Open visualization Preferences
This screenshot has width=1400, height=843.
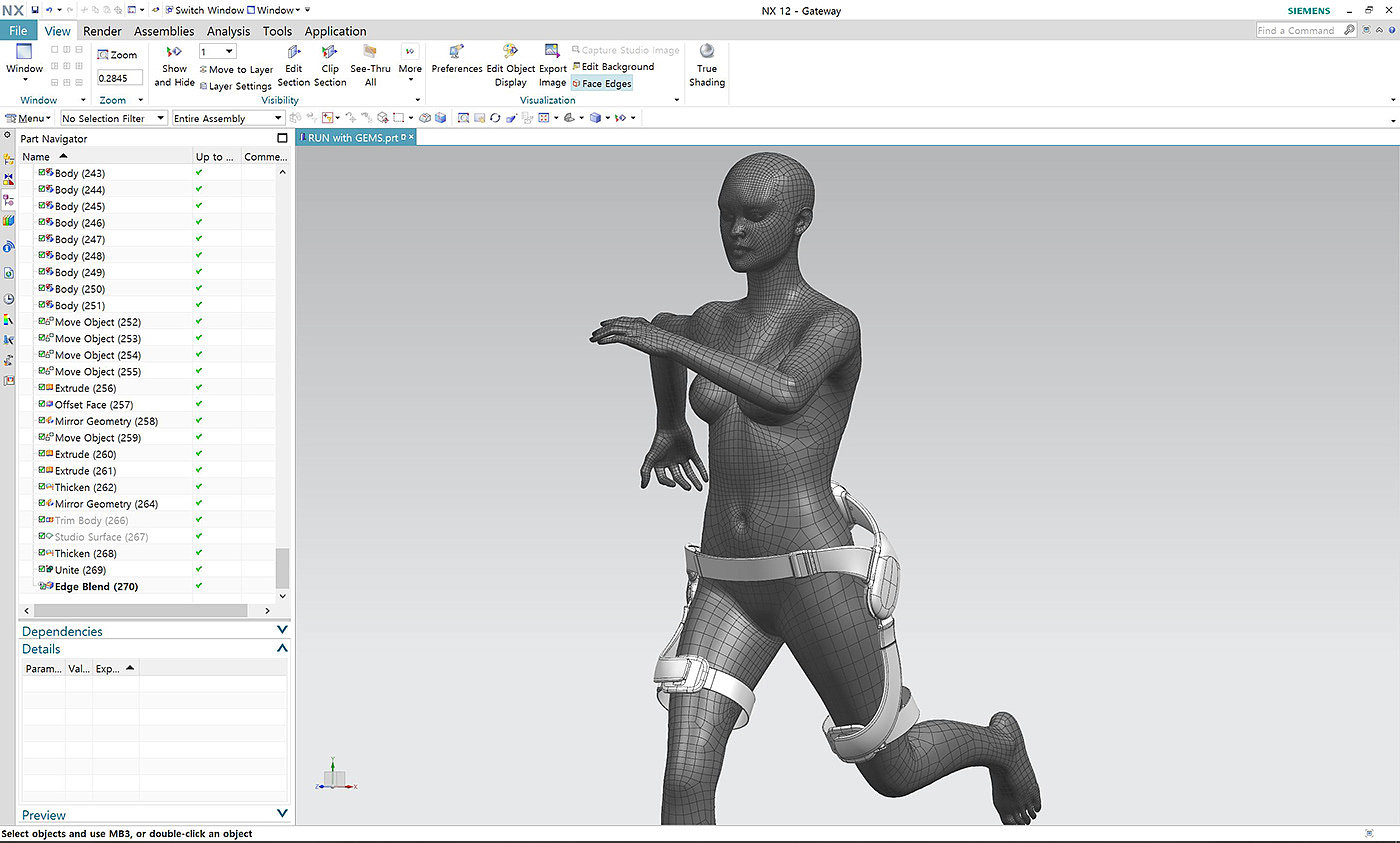[457, 53]
